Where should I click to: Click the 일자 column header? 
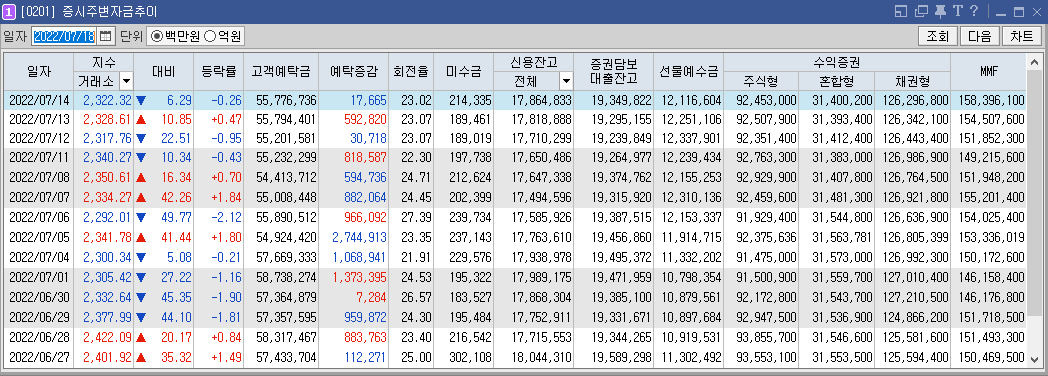(39, 72)
